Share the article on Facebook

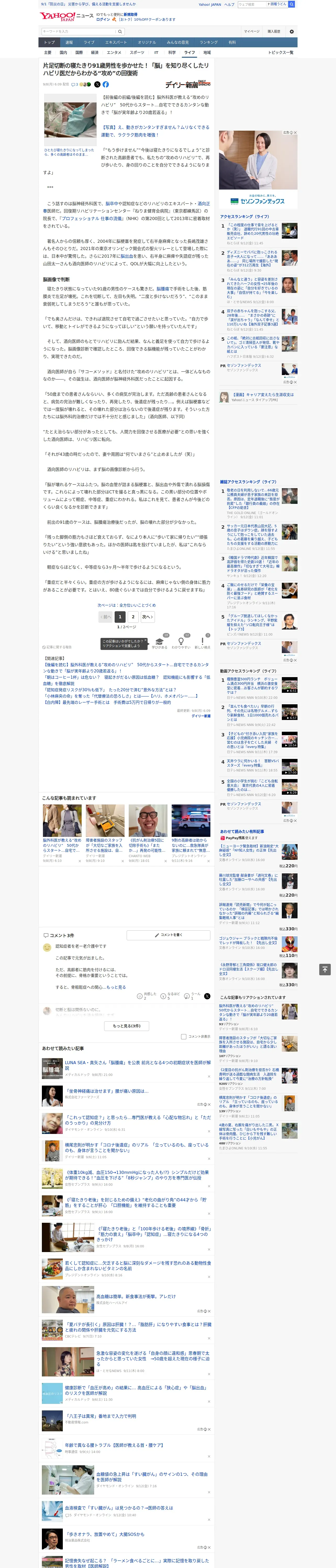pyautogui.click(x=105, y=85)
